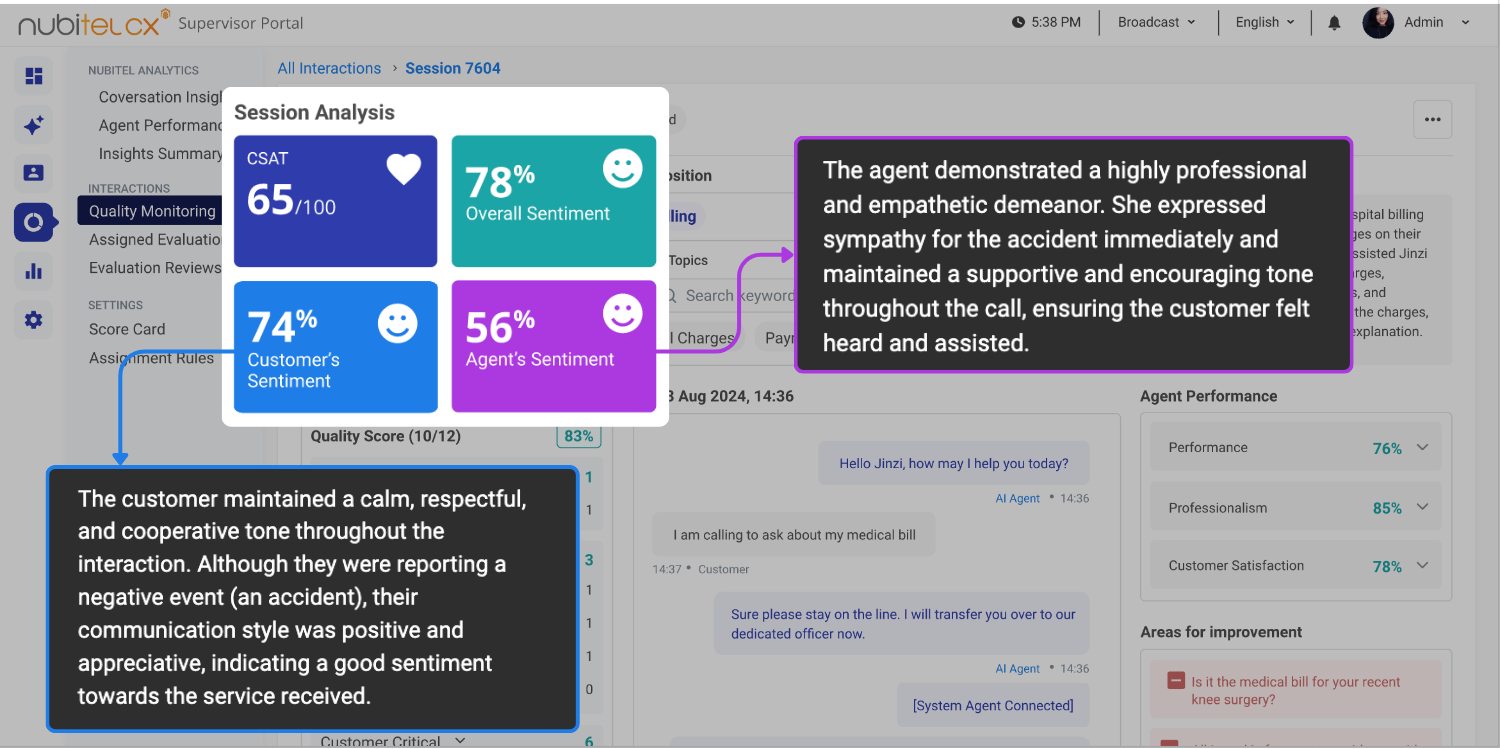Open Conversation Insights menu item
The width and height of the screenshot is (1500, 749).
coord(160,97)
